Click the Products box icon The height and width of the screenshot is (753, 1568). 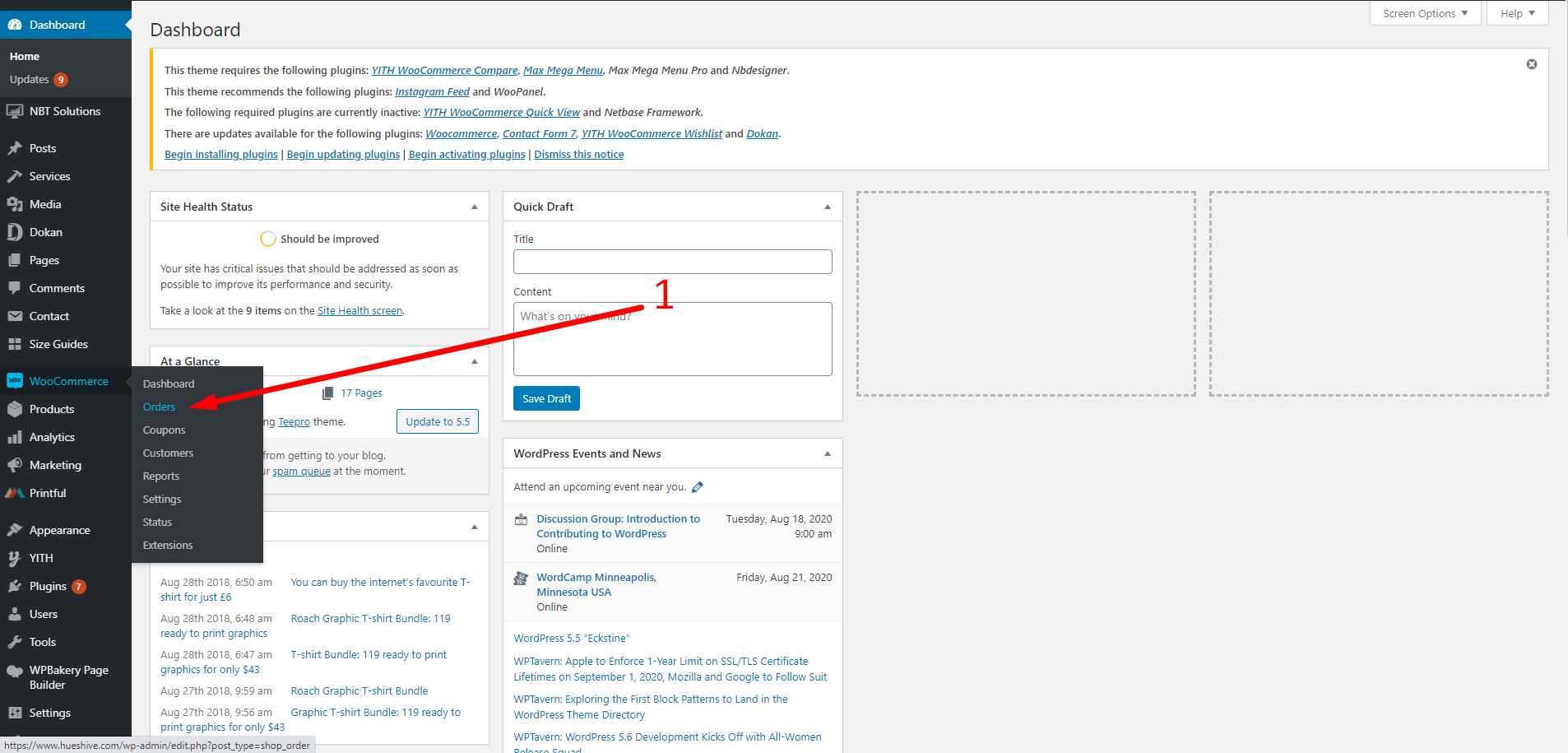pos(15,409)
